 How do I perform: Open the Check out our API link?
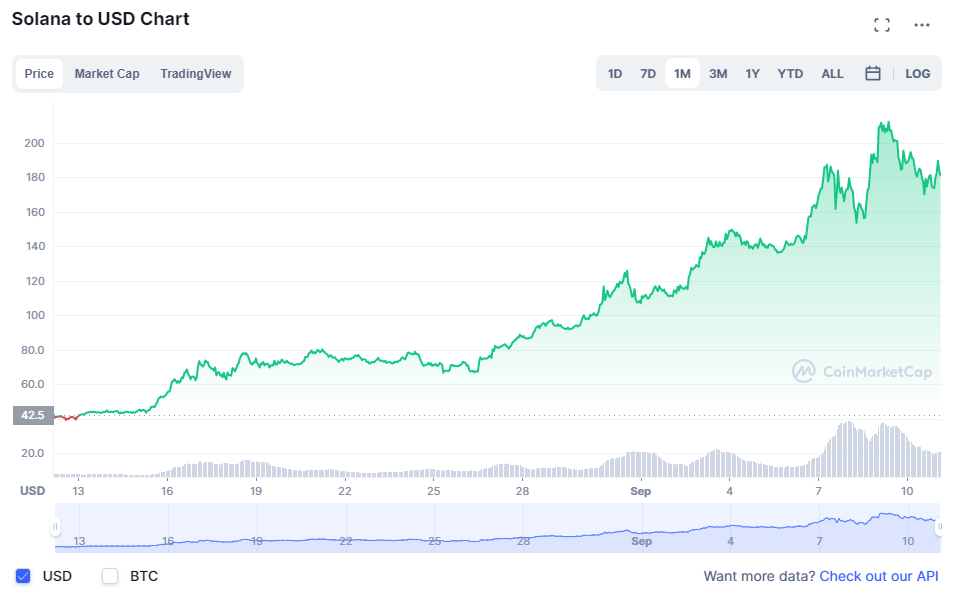point(878,576)
